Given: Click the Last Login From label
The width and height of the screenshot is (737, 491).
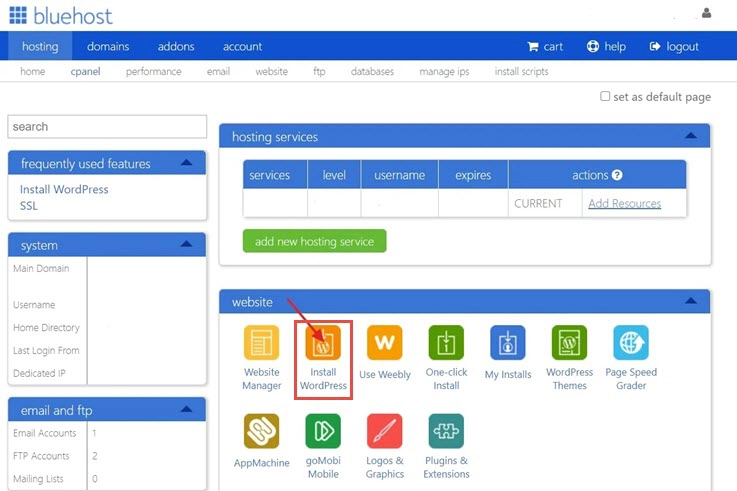Looking at the screenshot, I should pos(46,351).
